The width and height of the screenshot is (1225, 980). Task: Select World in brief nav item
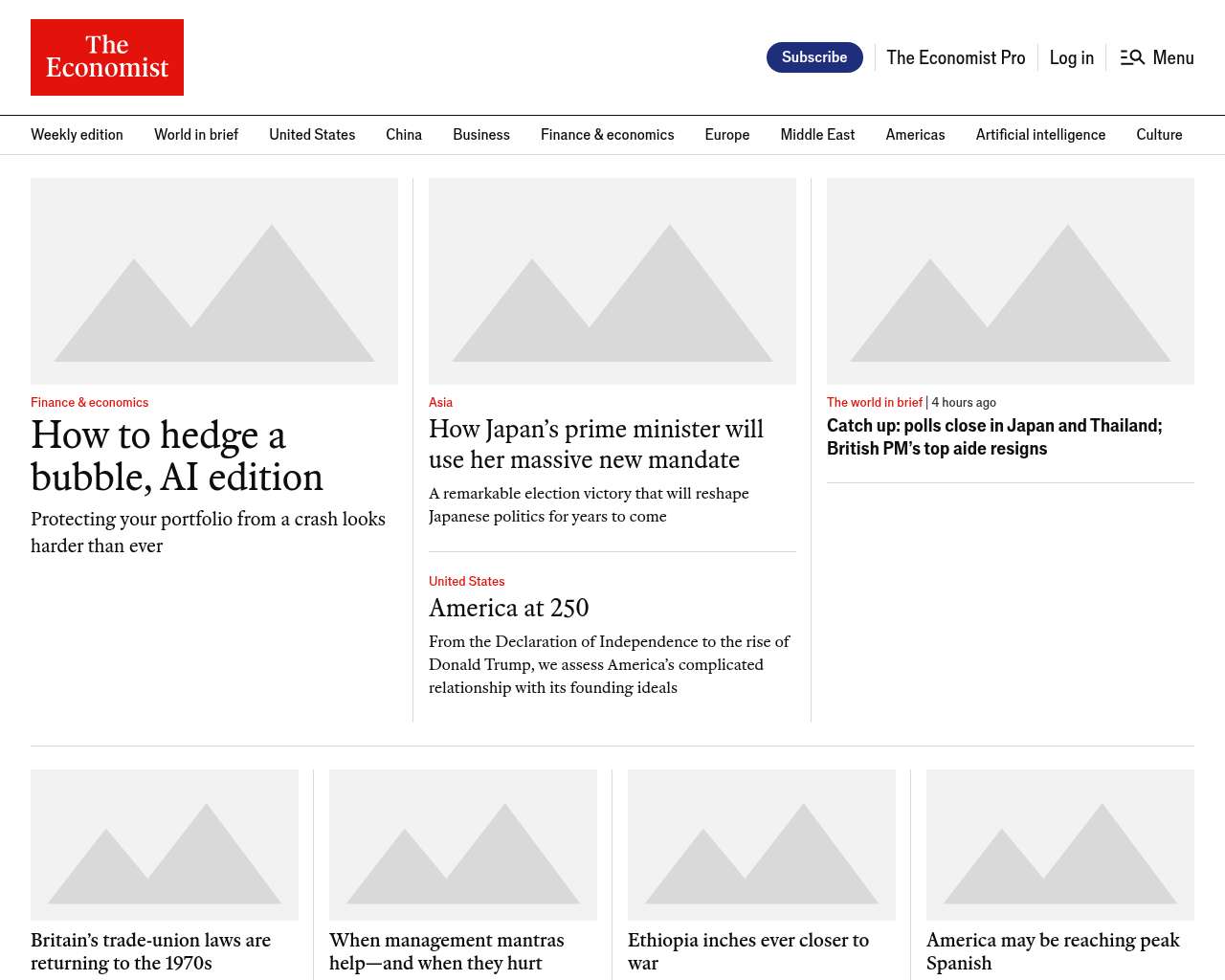pos(196,135)
